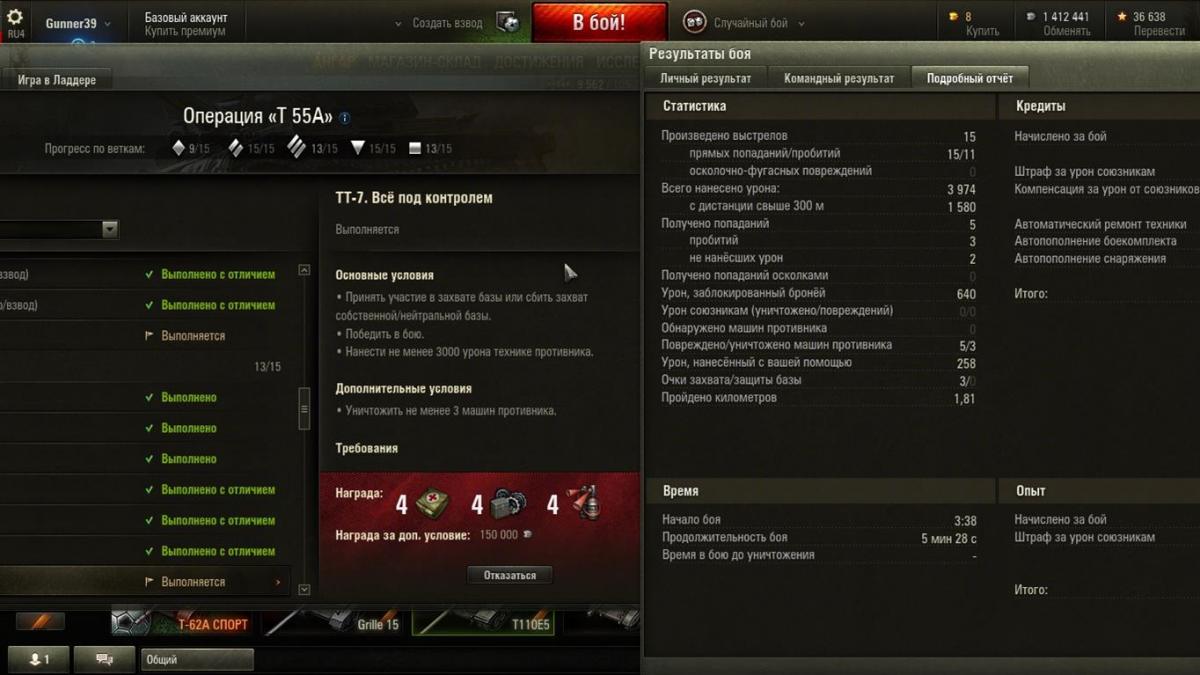Click the info icon after Операция «Т 55А»

345,117
